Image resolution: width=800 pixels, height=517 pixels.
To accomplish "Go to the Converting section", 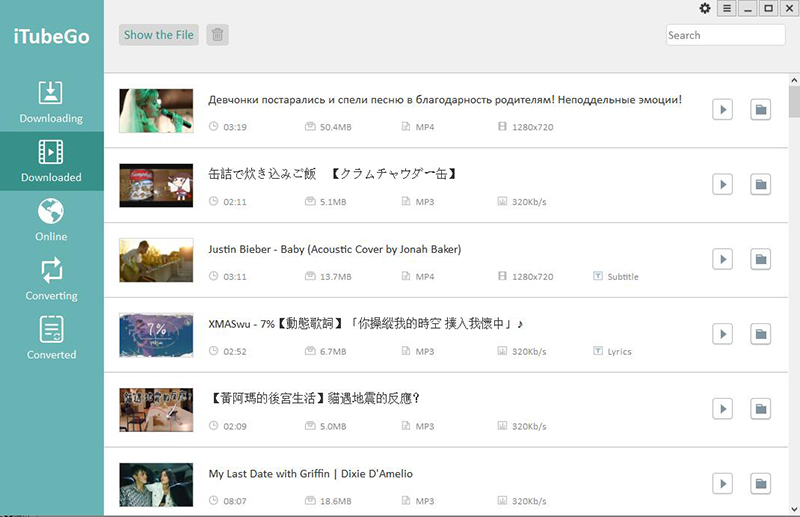I will click(x=51, y=279).
